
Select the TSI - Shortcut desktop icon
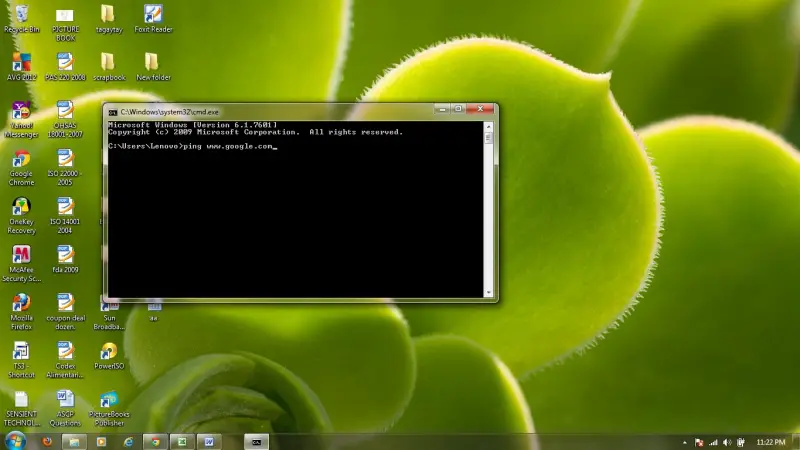(21, 360)
